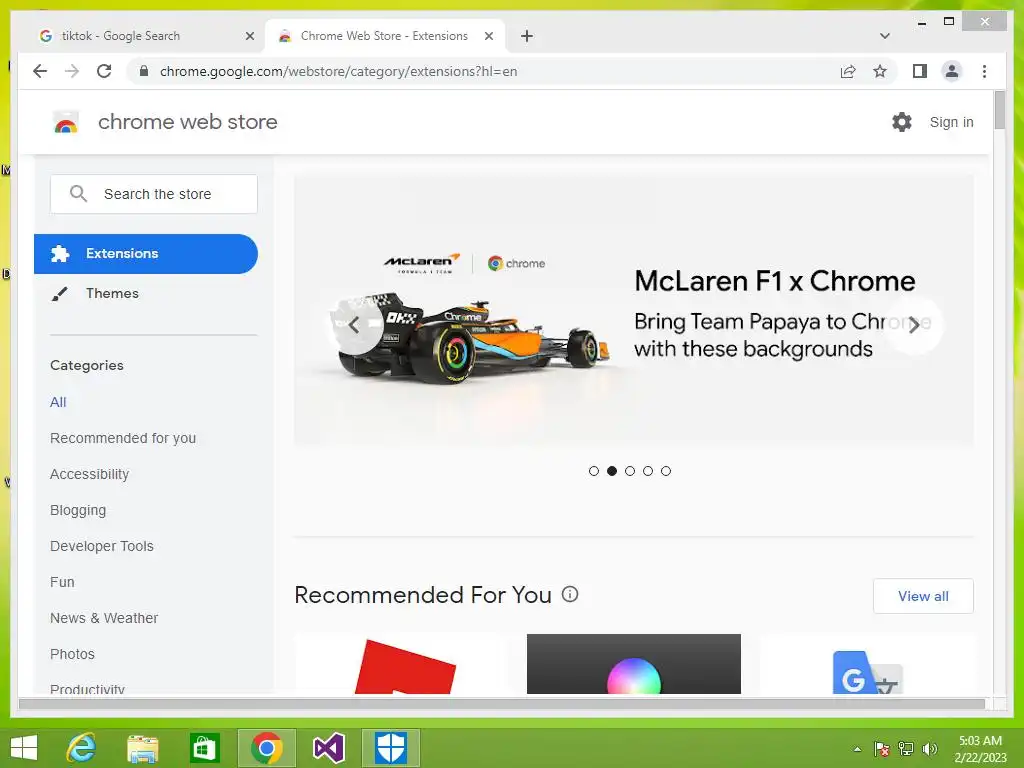The image size is (1024, 768).
Task: Click the horizontal scrollbar at the bottom
Action: (502, 704)
